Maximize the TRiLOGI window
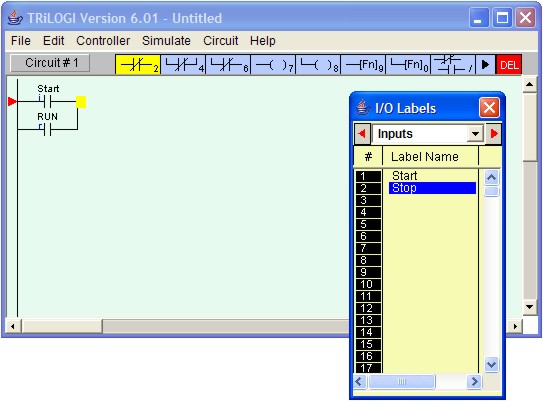The image size is (543, 407). tap(502, 17)
